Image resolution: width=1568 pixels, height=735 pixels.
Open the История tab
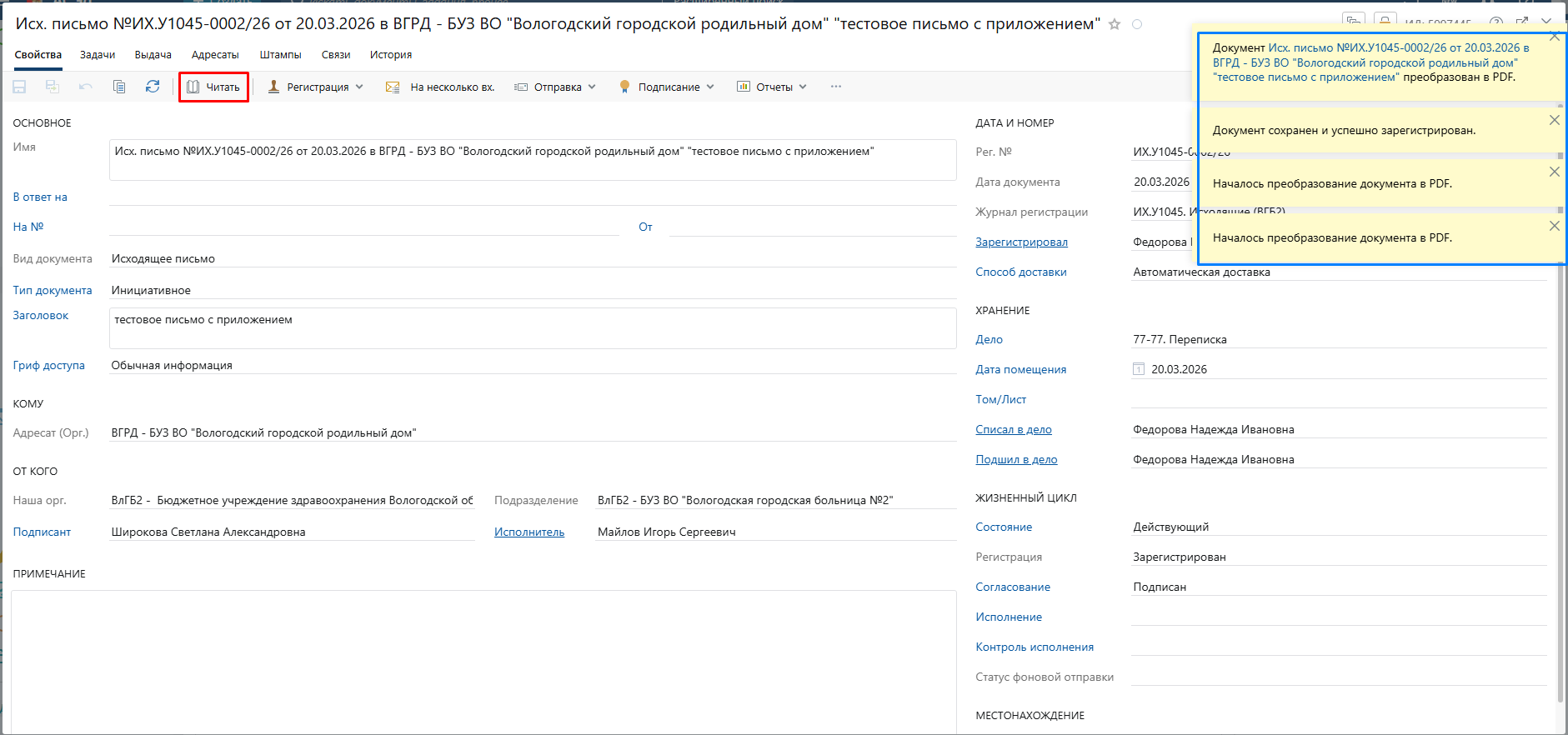point(391,55)
